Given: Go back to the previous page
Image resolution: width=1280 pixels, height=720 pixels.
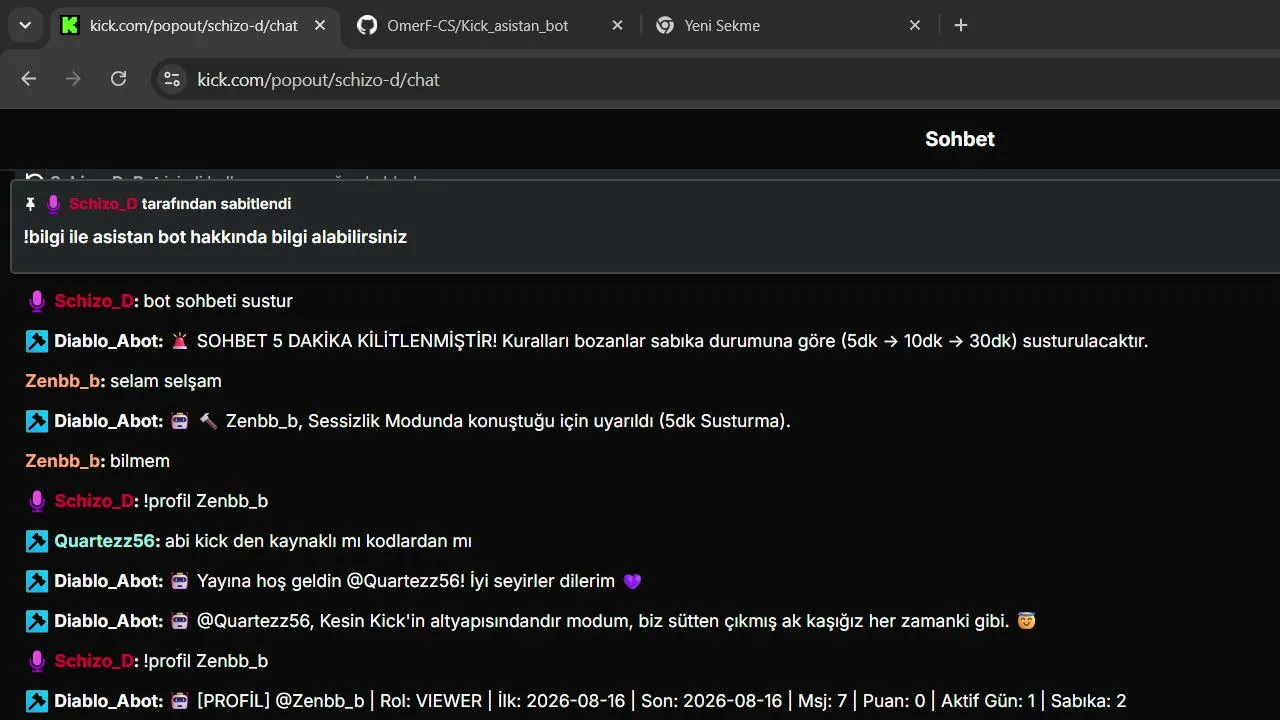Looking at the screenshot, I should click(x=28, y=79).
